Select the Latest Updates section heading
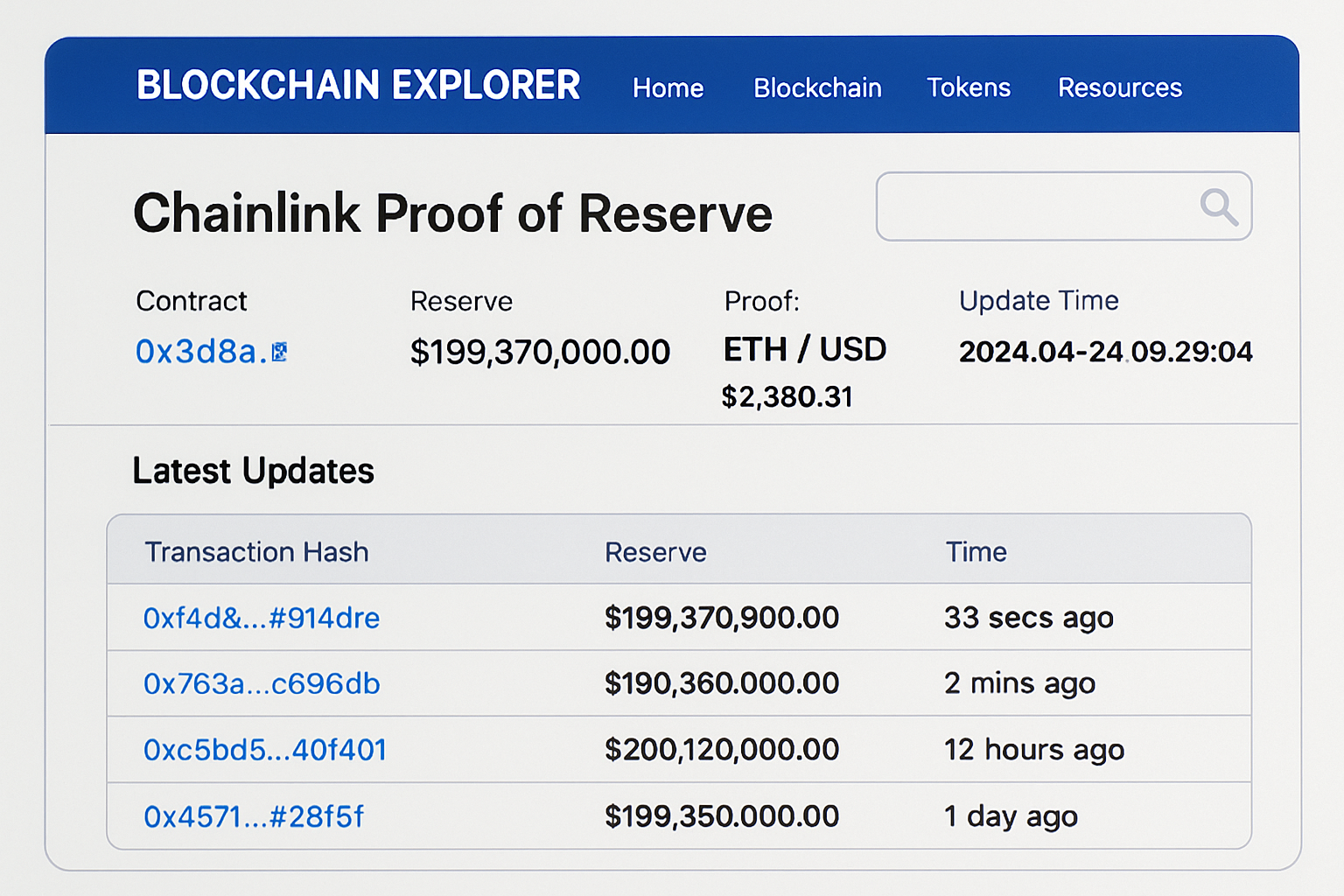Screen dimensions: 1344x896 click(253, 471)
